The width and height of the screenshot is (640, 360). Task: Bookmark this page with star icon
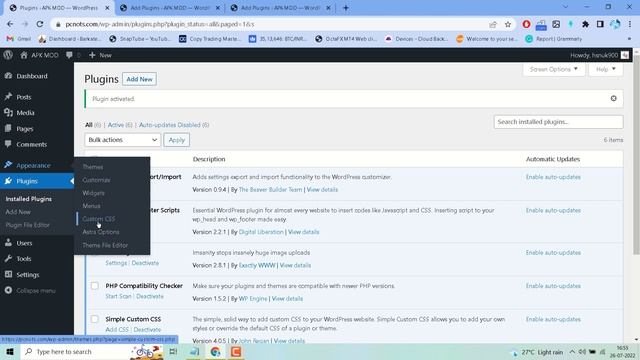coord(508,24)
